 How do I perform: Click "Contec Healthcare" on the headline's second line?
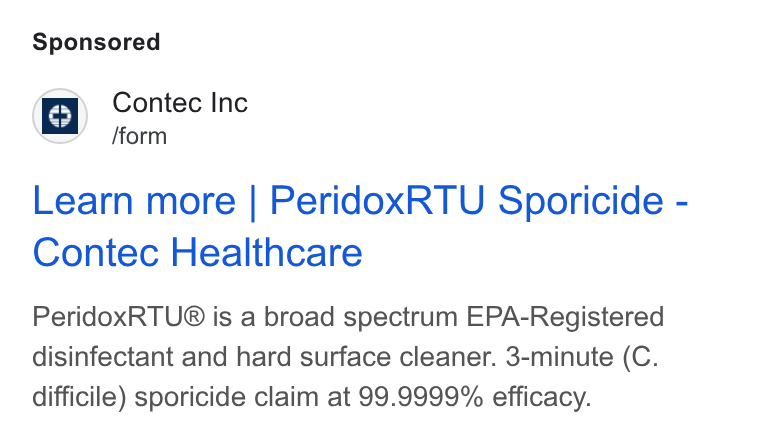[x=197, y=252]
